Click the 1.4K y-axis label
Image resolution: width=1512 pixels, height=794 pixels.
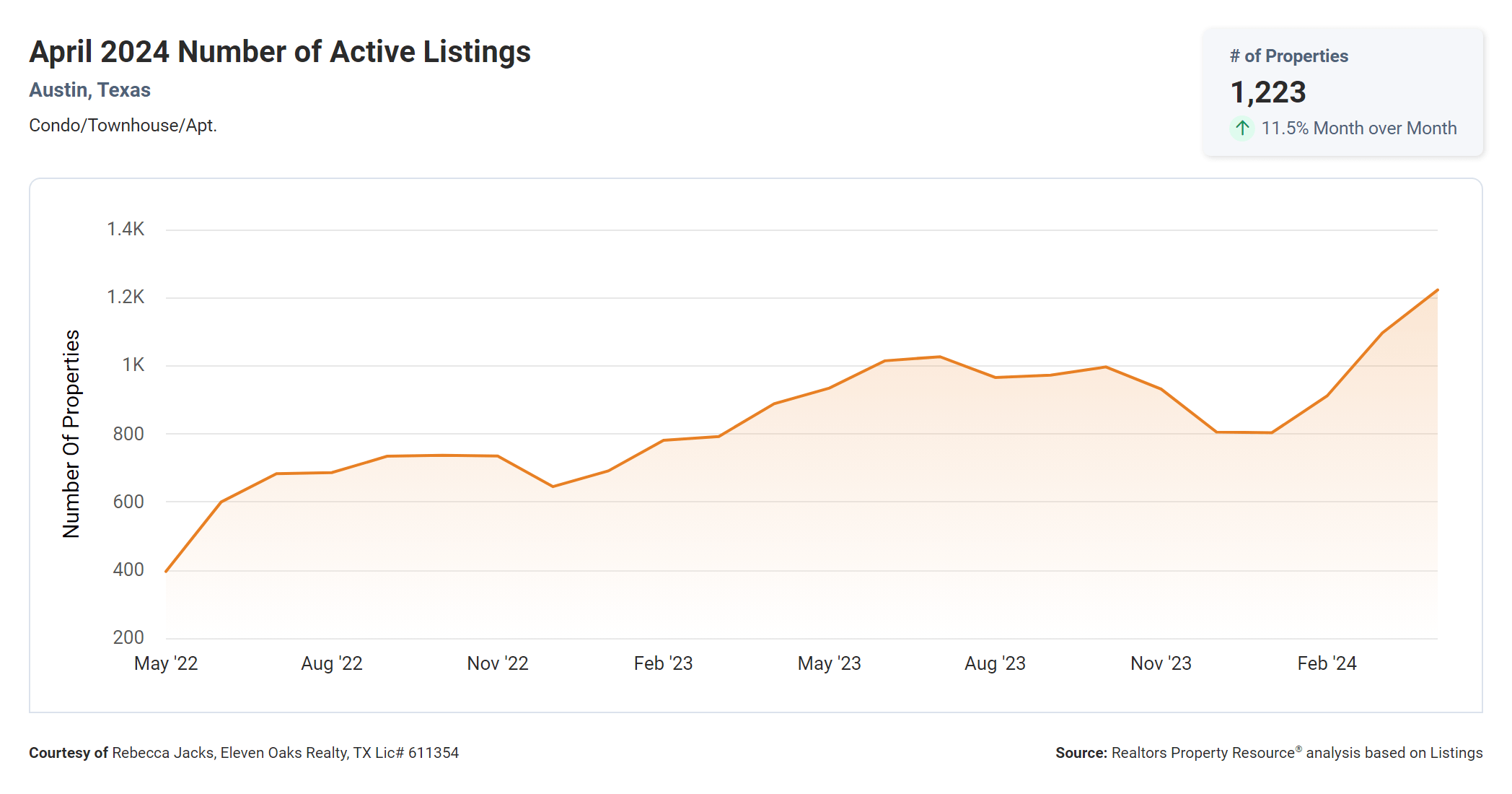(126, 230)
